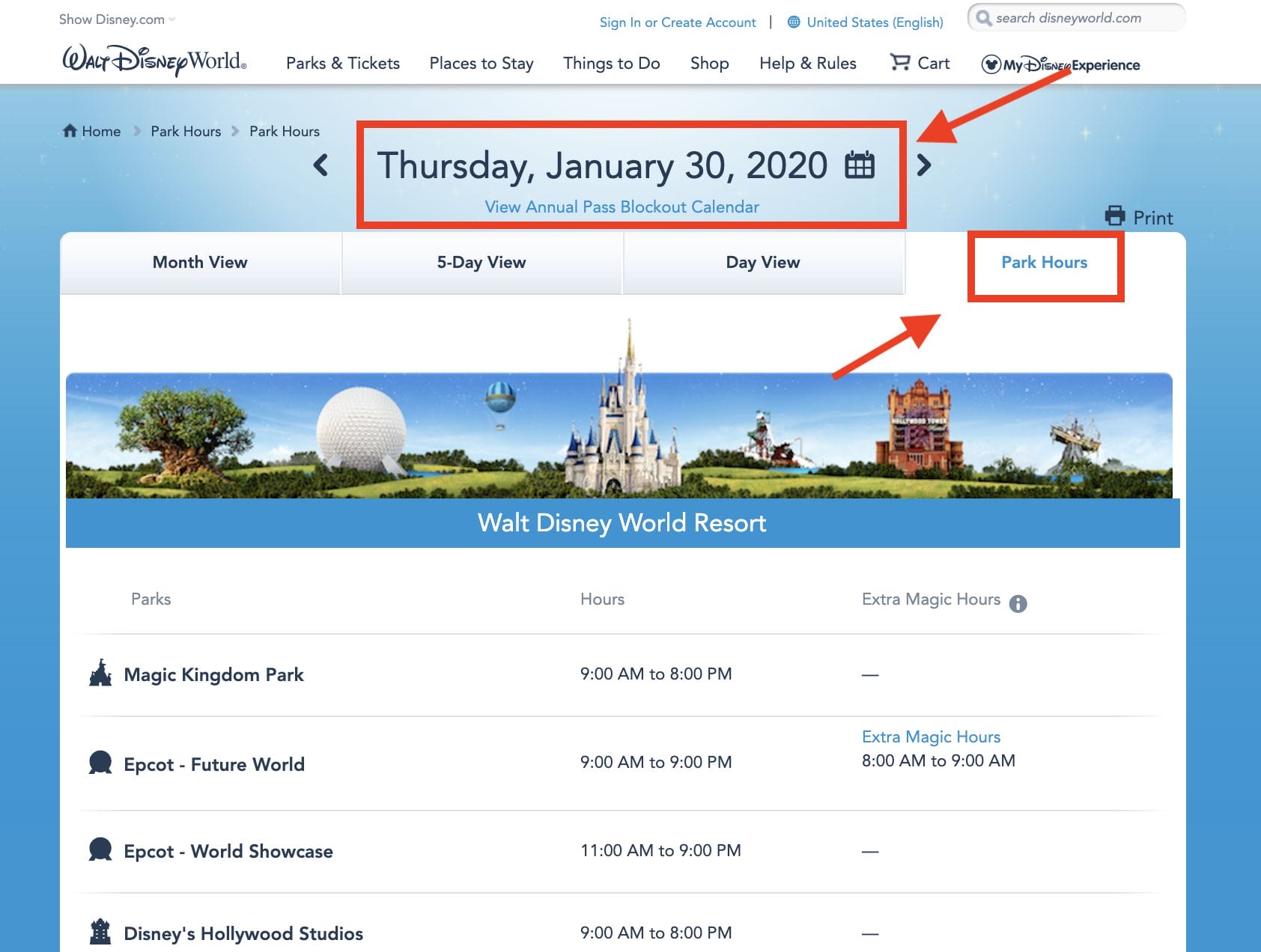Click the Extra Magic Hours info icon
1261x952 pixels.
pyautogui.click(x=1018, y=603)
